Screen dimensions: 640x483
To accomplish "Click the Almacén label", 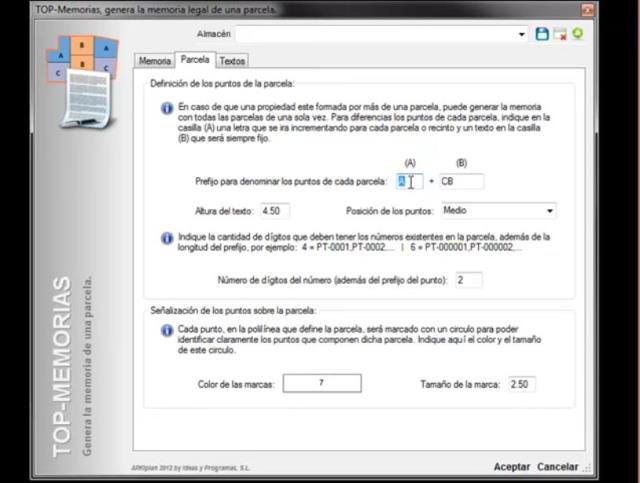I will [213, 34].
